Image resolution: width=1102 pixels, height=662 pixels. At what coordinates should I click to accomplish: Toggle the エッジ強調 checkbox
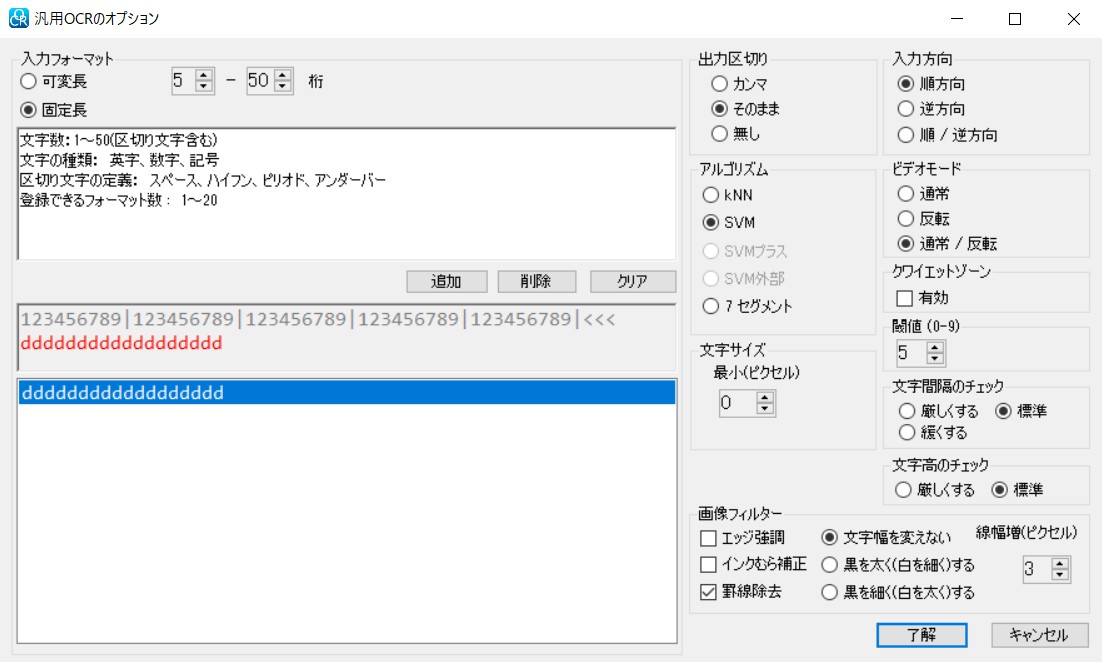click(x=709, y=538)
